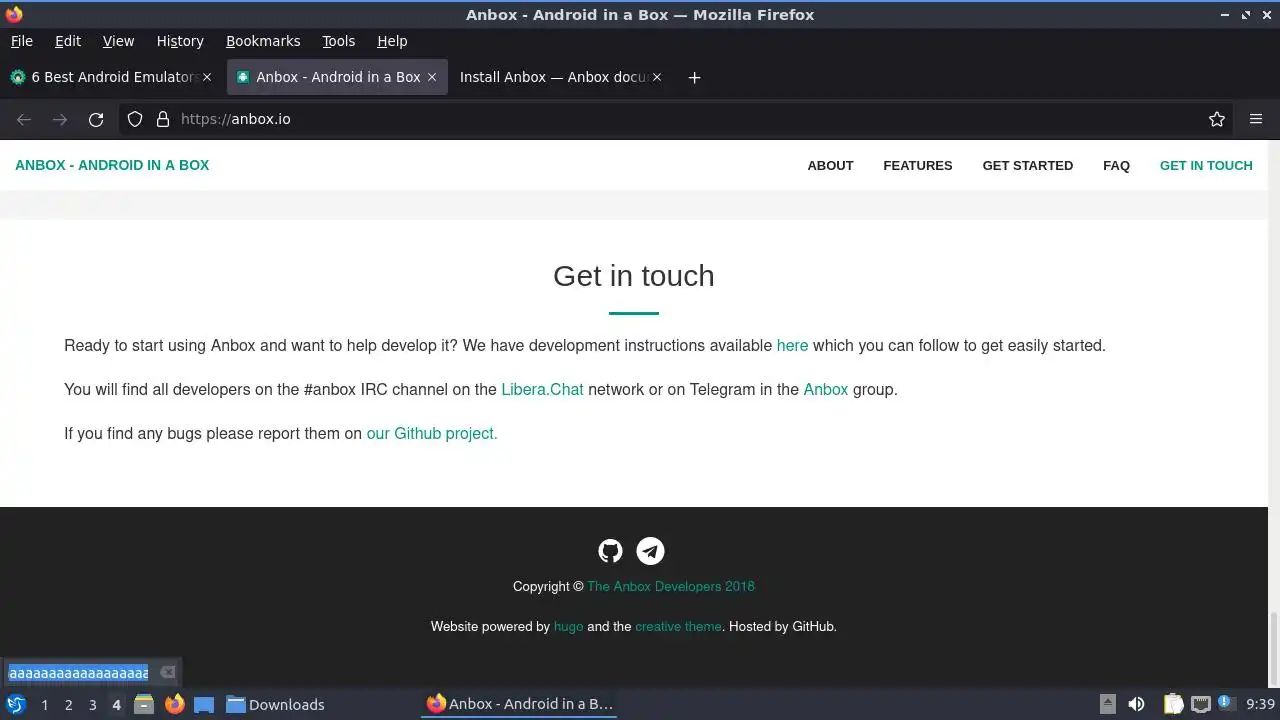1280x720 pixels.
Task: Visit the creative theme link
Action: 678,627
